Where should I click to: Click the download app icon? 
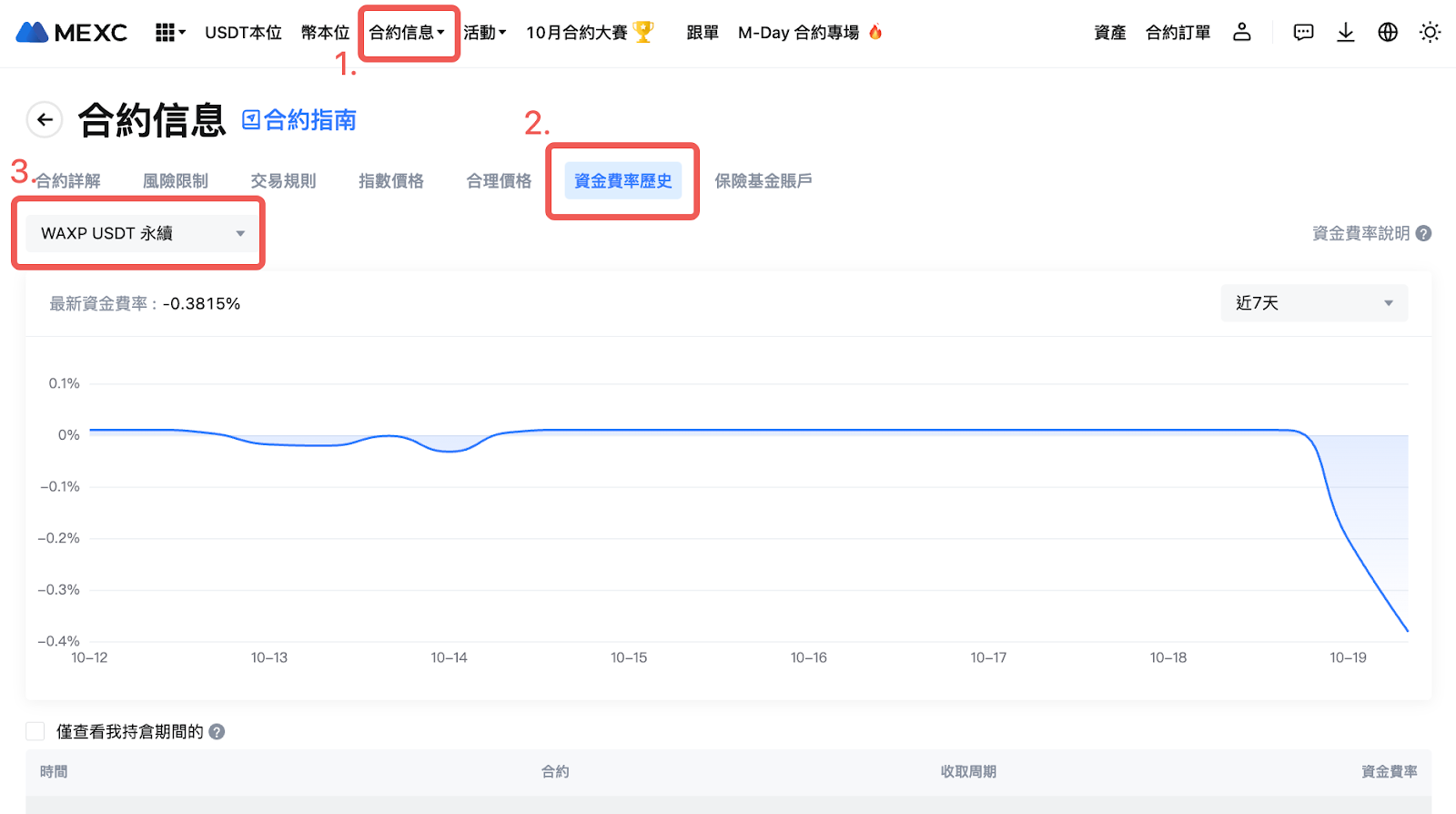pos(1345,33)
